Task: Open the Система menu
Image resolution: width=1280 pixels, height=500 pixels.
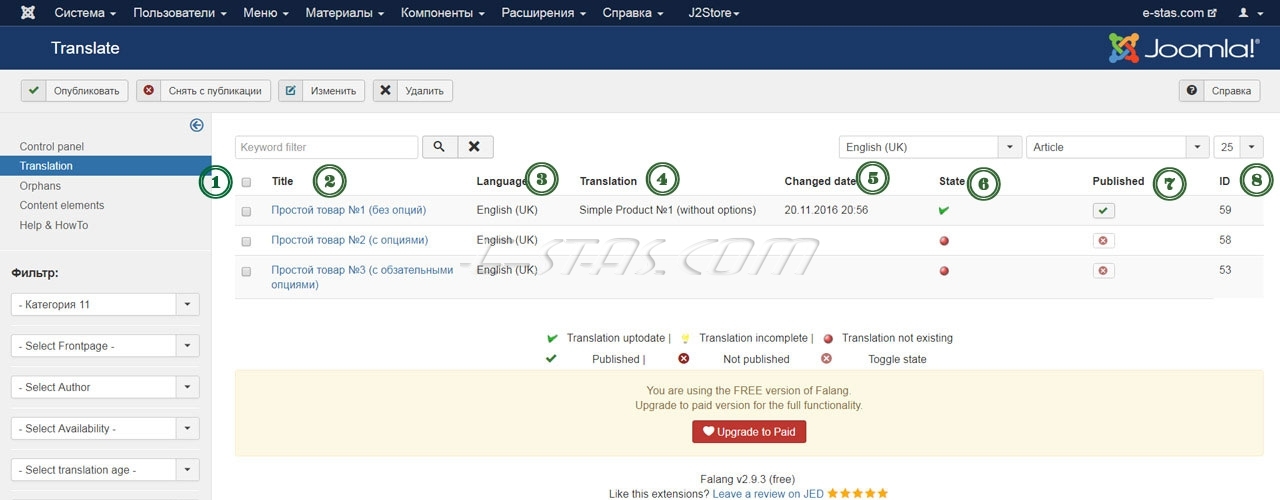Action: click(x=85, y=13)
